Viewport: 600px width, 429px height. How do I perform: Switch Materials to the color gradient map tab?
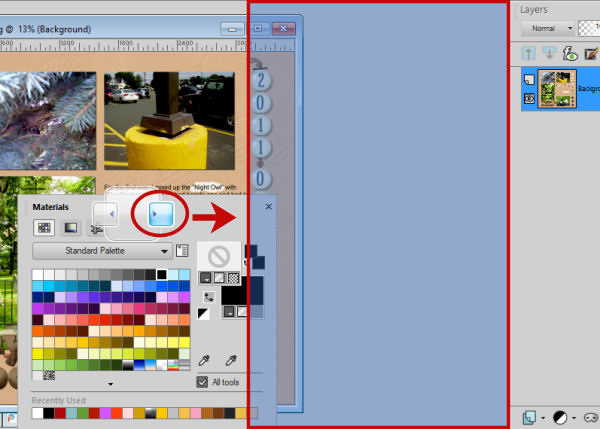click(x=71, y=228)
